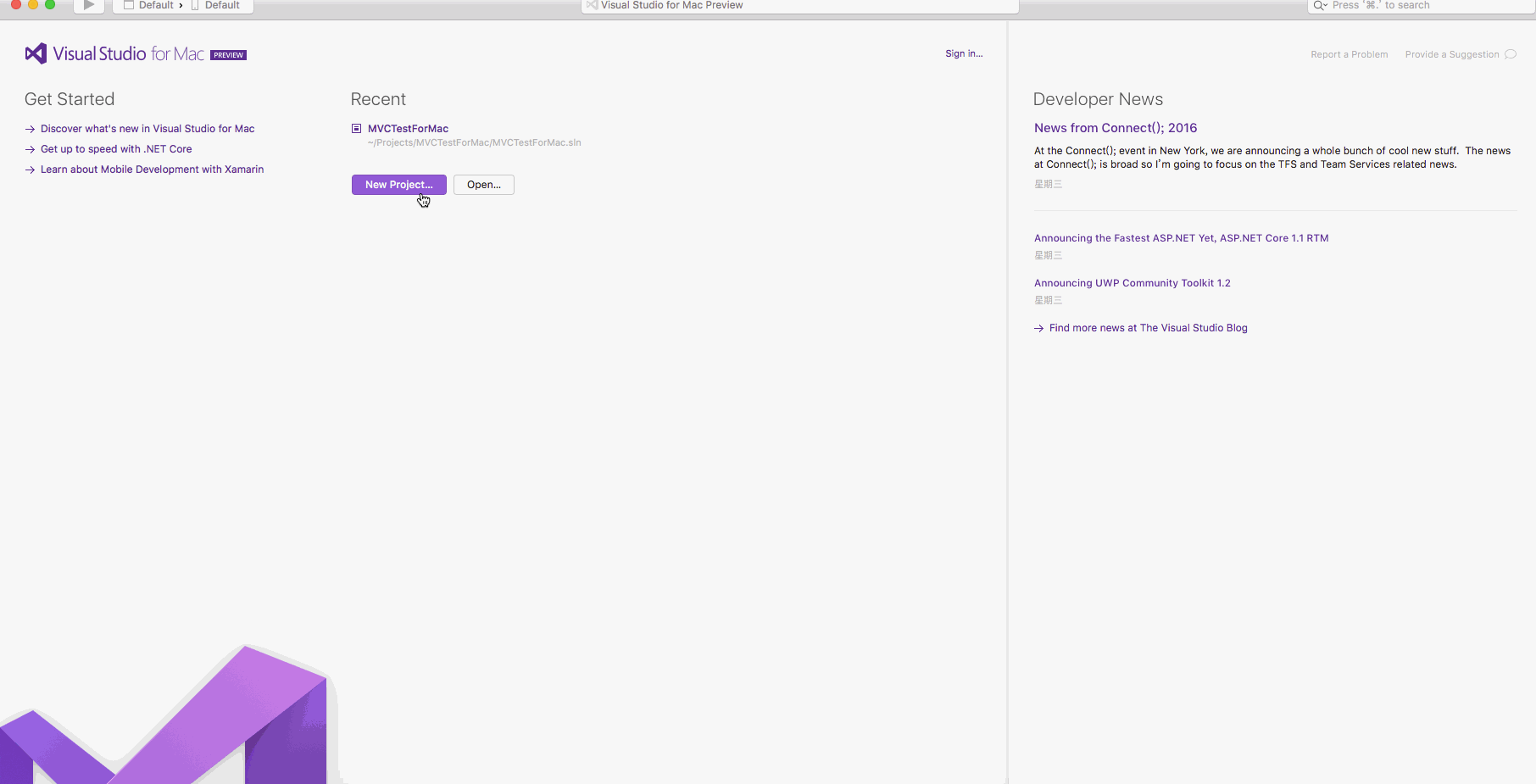Click the Open button
This screenshot has height=784, width=1536.
pos(484,185)
